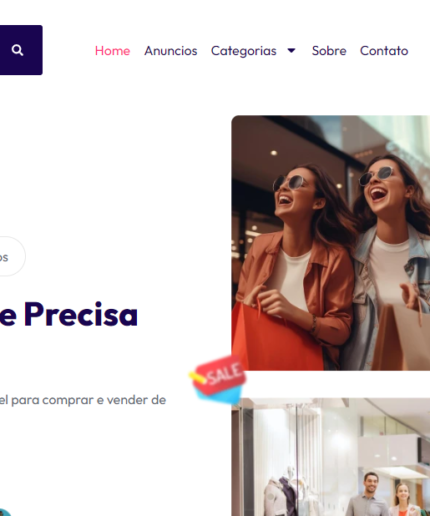The width and height of the screenshot is (430, 516).
Task: Click the partial round avatar at the bottom-left
Action: coord(5,512)
